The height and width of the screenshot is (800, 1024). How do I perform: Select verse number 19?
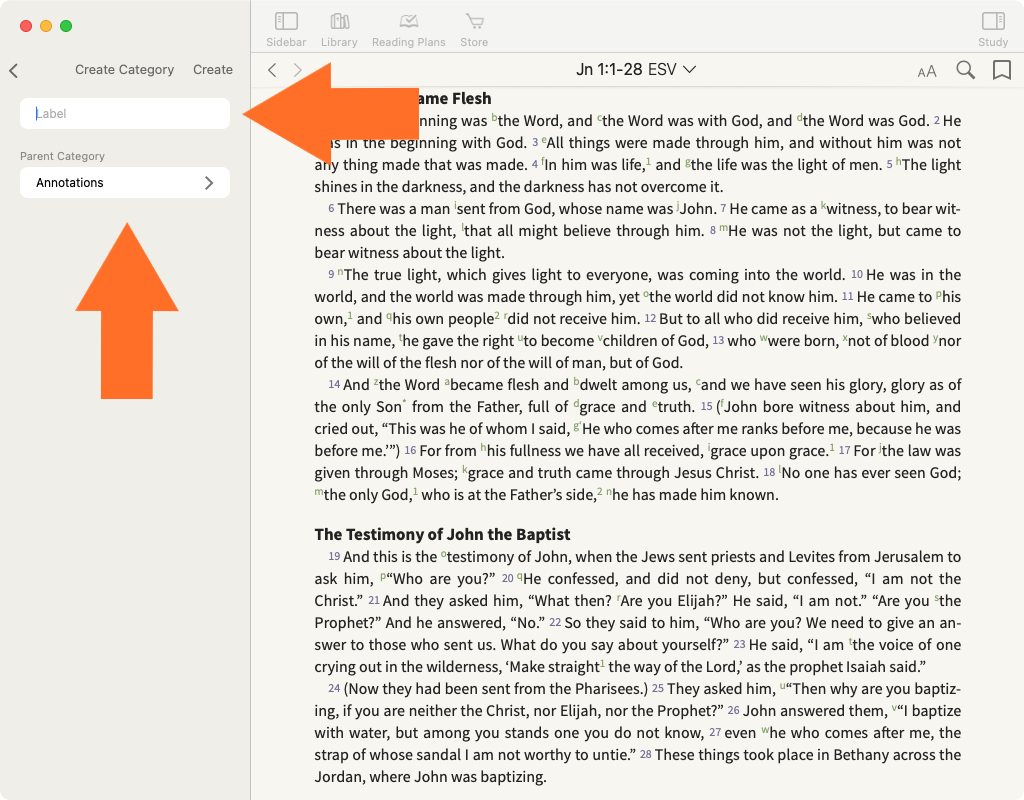(x=334, y=557)
